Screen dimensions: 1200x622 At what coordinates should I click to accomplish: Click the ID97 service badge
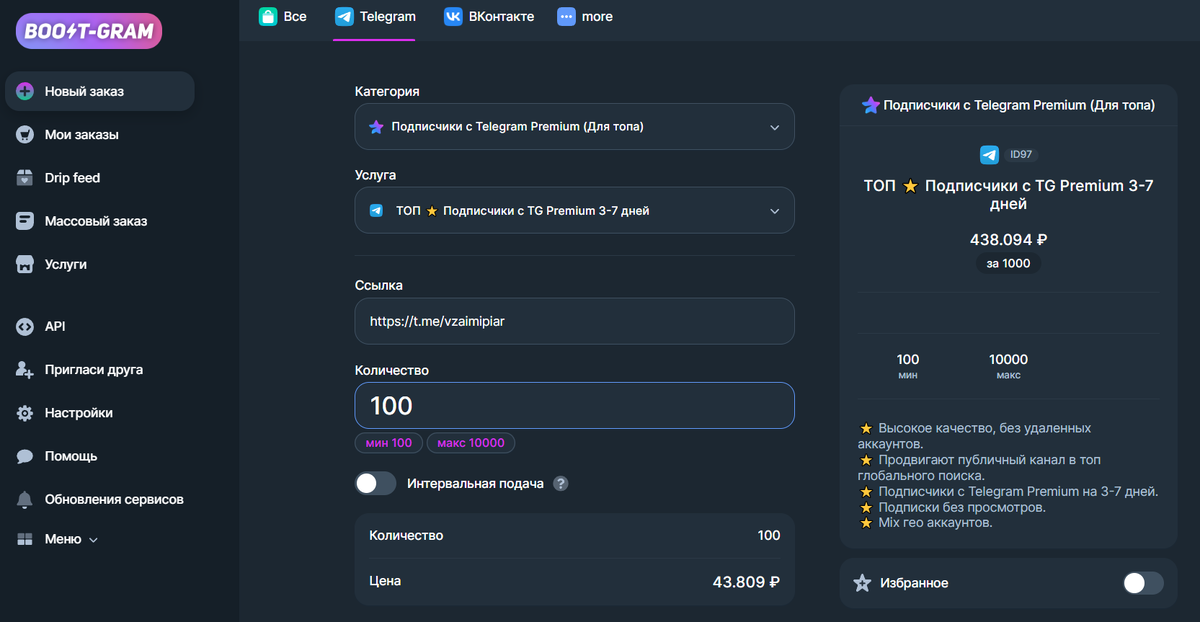(x=1021, y=155)
